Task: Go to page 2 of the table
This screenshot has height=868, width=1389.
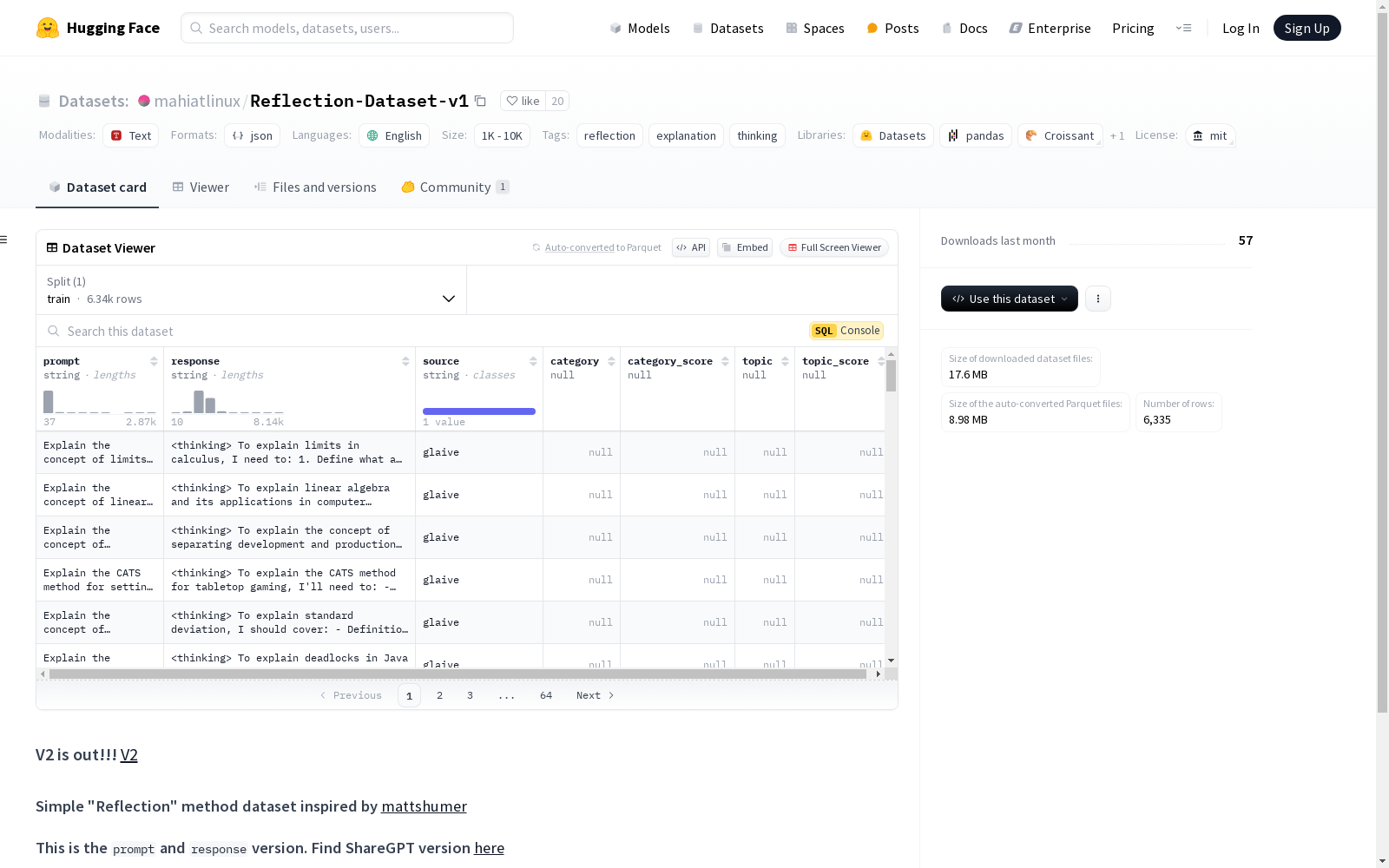Action: [440, 695]
